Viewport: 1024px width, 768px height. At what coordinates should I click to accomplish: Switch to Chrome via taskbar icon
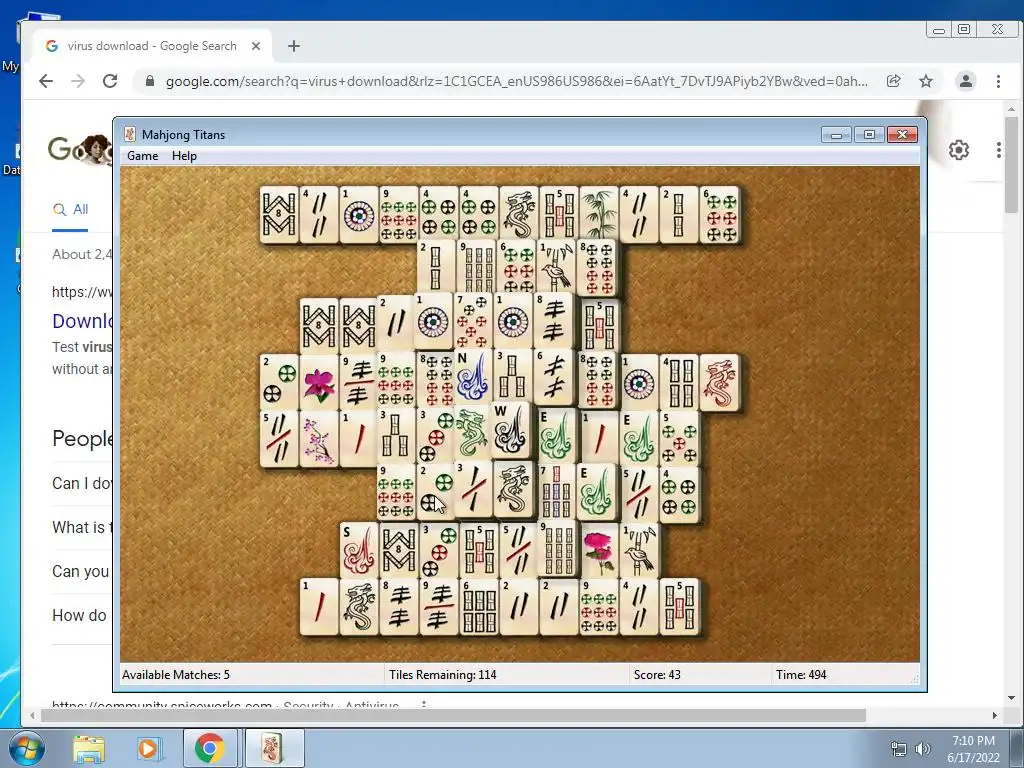[x=209, y=748]
